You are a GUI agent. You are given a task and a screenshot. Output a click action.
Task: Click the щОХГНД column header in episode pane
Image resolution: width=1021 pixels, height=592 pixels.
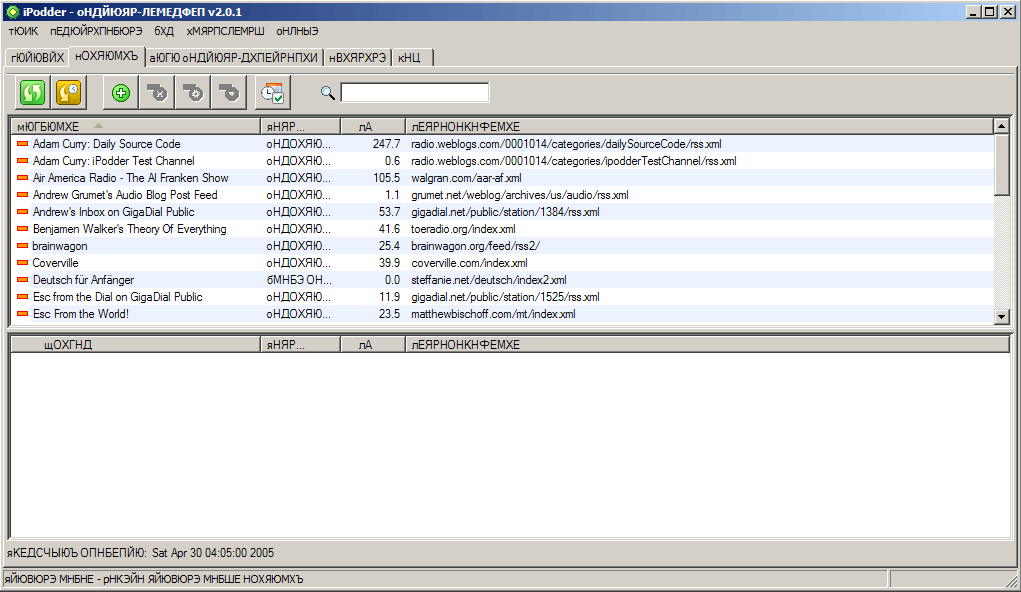pos(135,345)
